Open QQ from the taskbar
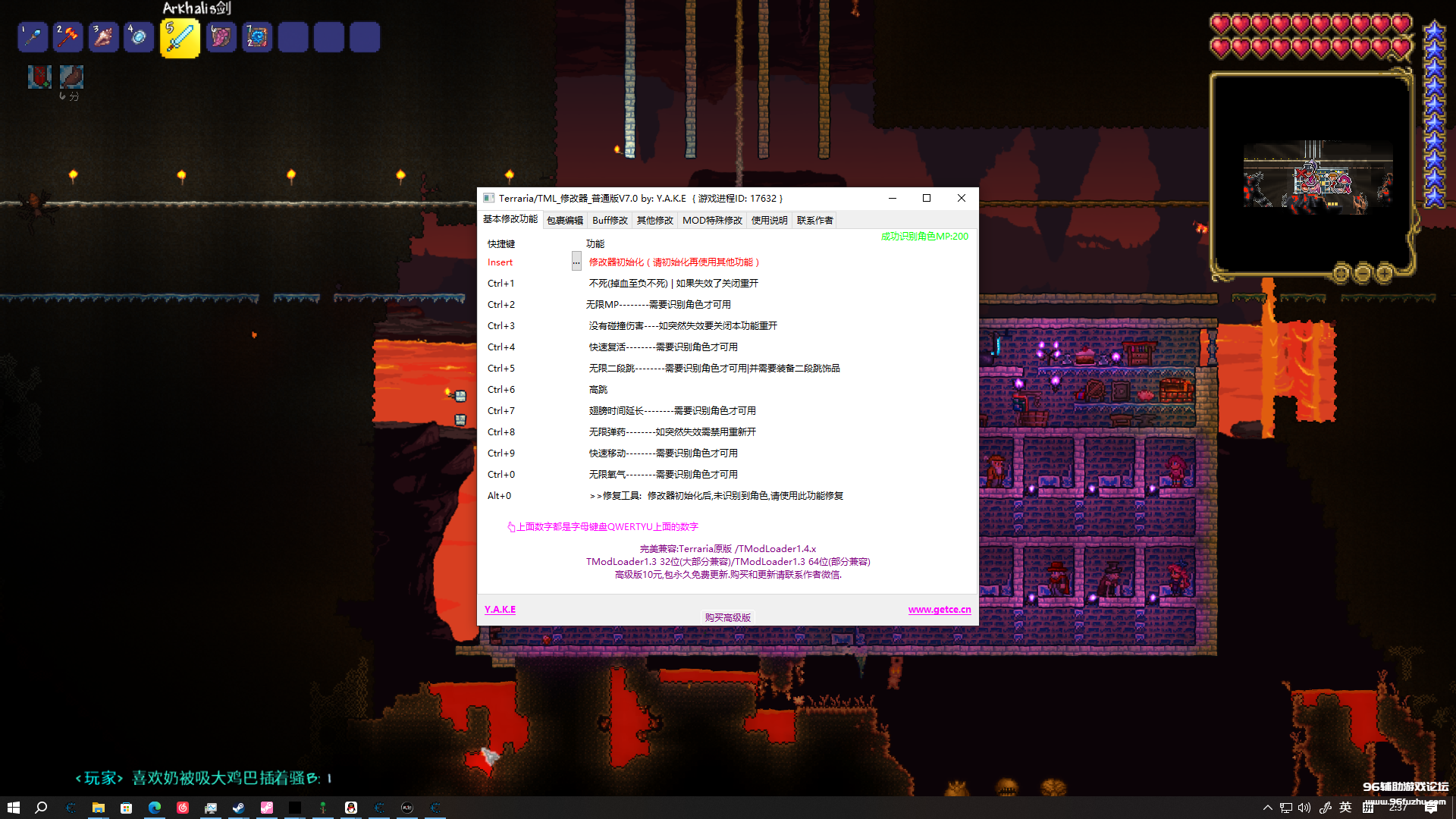 point(350,808)
